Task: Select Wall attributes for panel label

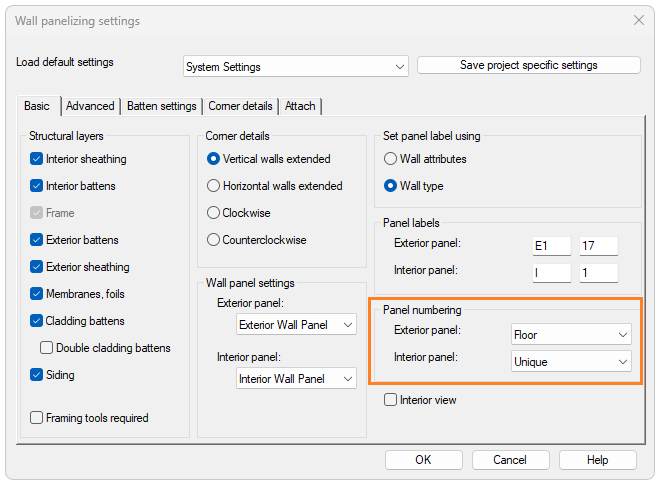Action: 391,159
